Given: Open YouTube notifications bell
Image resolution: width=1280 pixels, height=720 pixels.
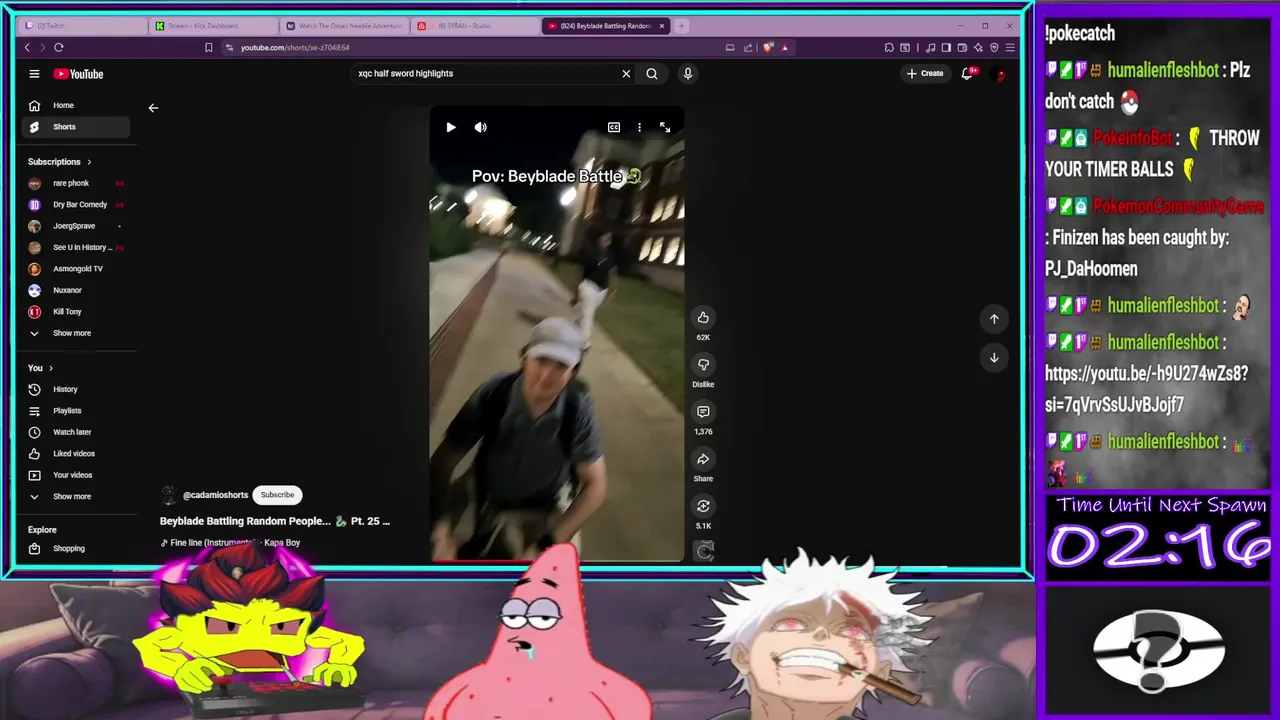Looking at the screenshot, I should 968,73.
